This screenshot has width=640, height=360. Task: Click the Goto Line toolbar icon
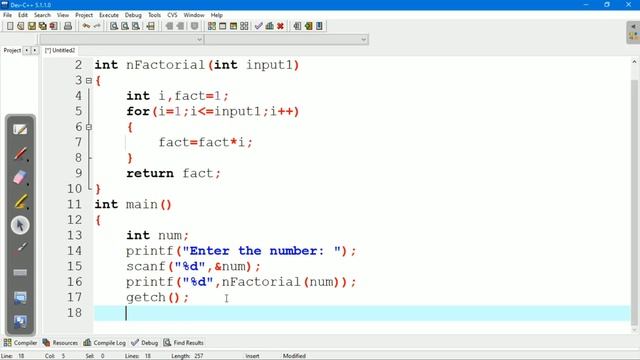(x=151, y=26)
